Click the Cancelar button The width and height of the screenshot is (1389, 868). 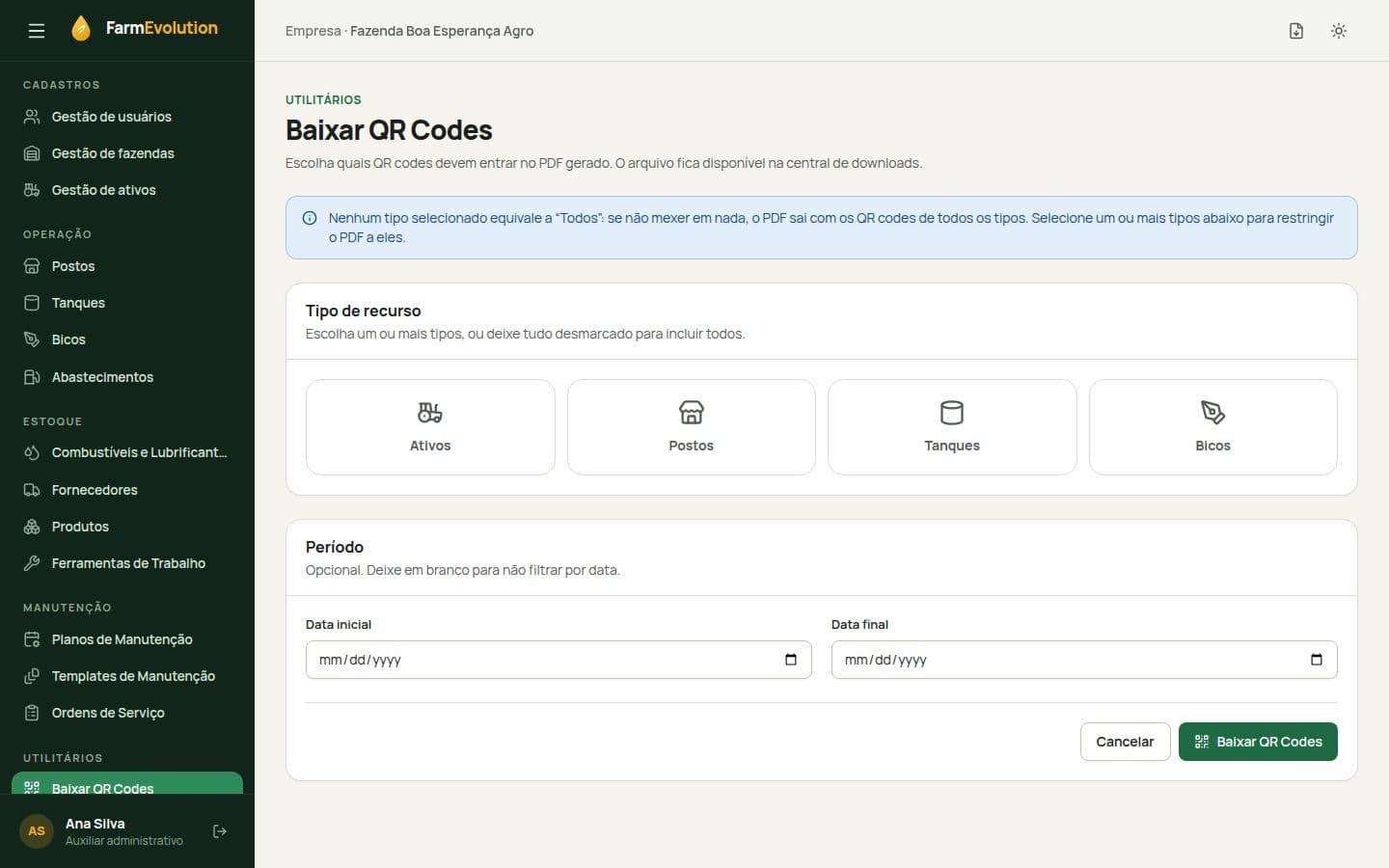[1125, 742]
